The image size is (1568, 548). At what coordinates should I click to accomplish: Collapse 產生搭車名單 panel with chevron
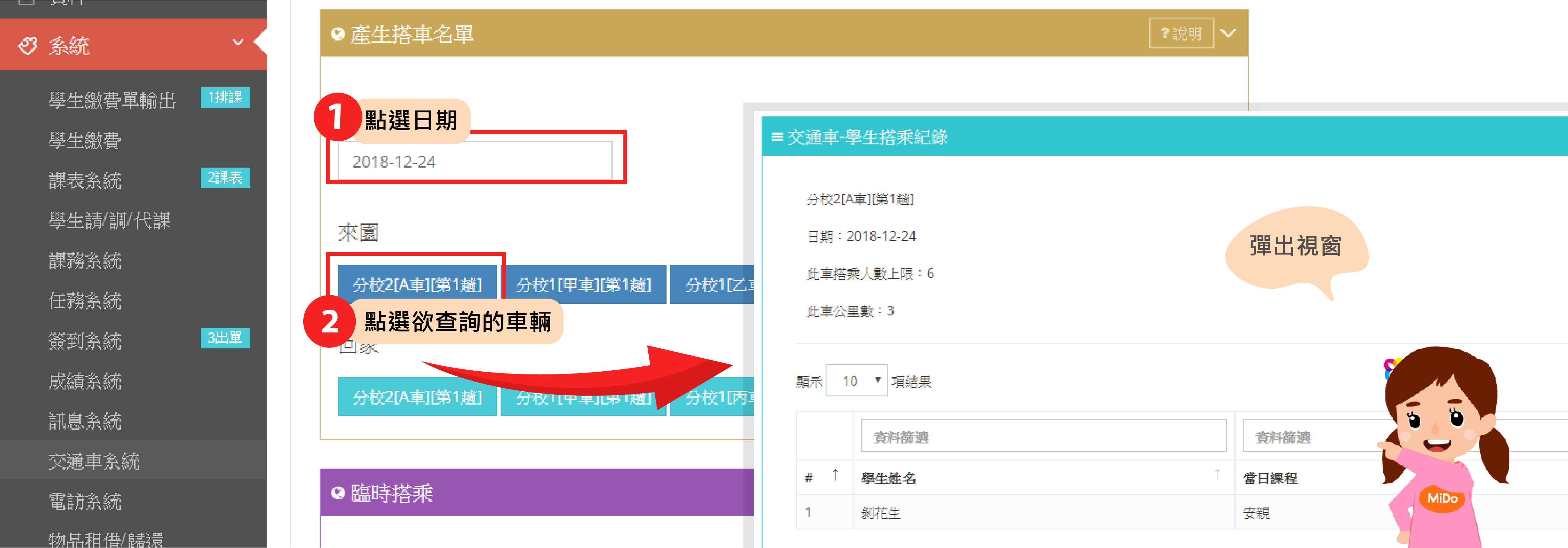(x=1228, y=34)
